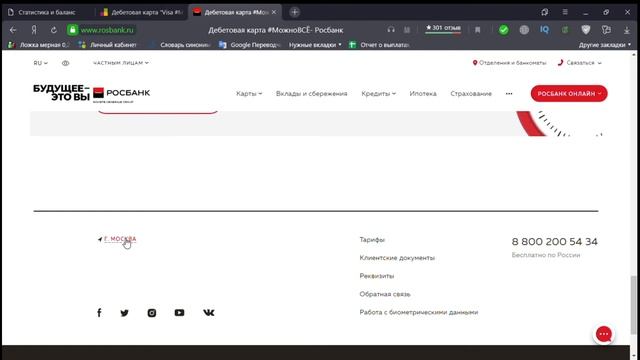The height and width of the screenshot is (360, 640).
Task: Bookmark page with bookmark flag icon
Action: 478,30
